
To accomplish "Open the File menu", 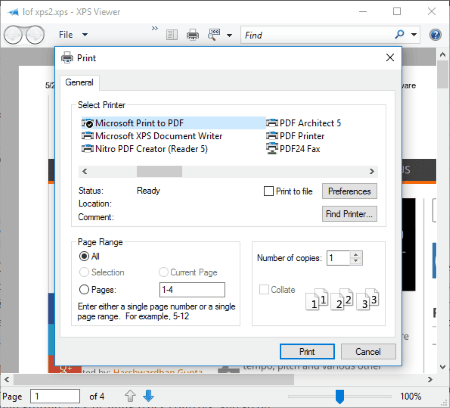I will pos(66,35).
